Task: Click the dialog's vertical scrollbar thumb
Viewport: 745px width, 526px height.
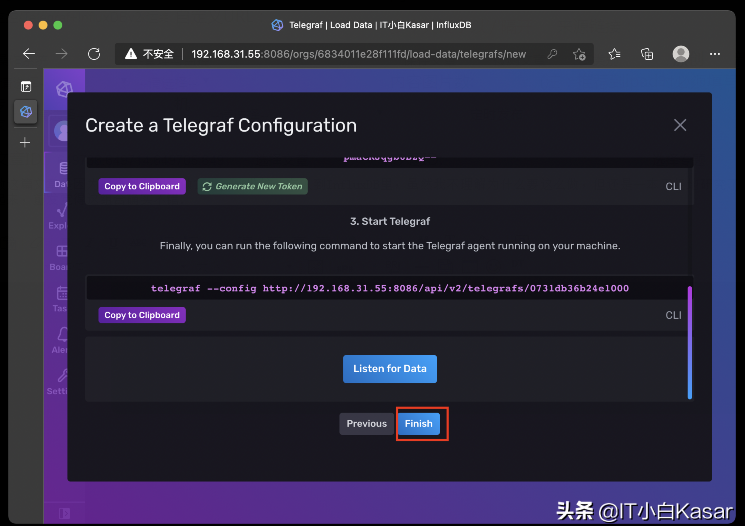Action: [689, 342]
